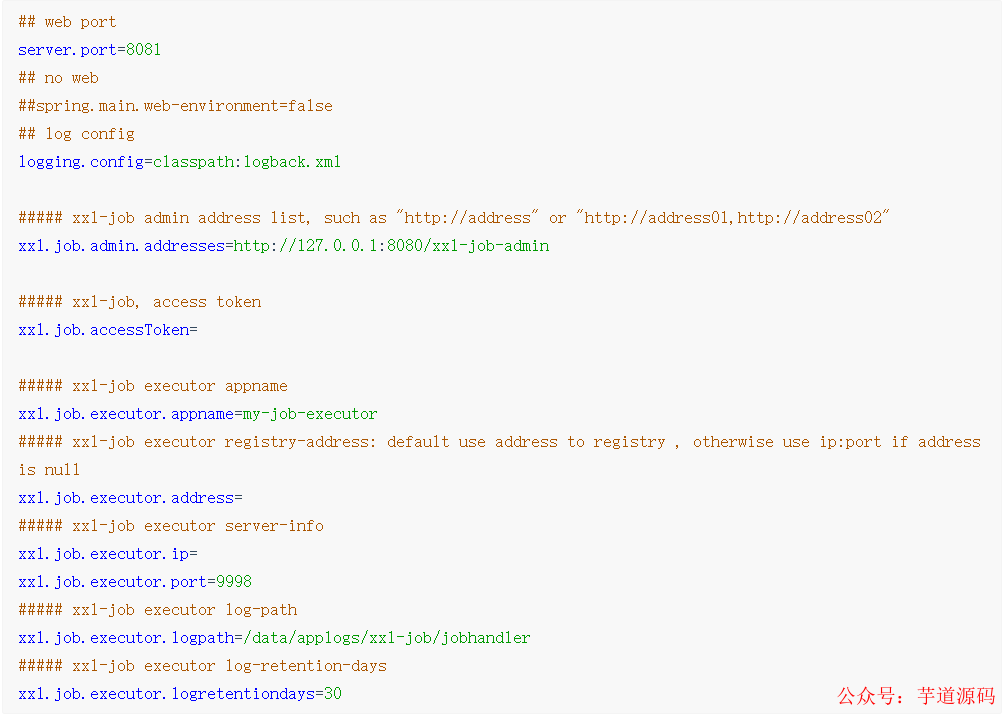Click the xxl.job.executor.ip= line
Screen dimensions: 1007x716
pyautogui.click(x=108, y=554)
